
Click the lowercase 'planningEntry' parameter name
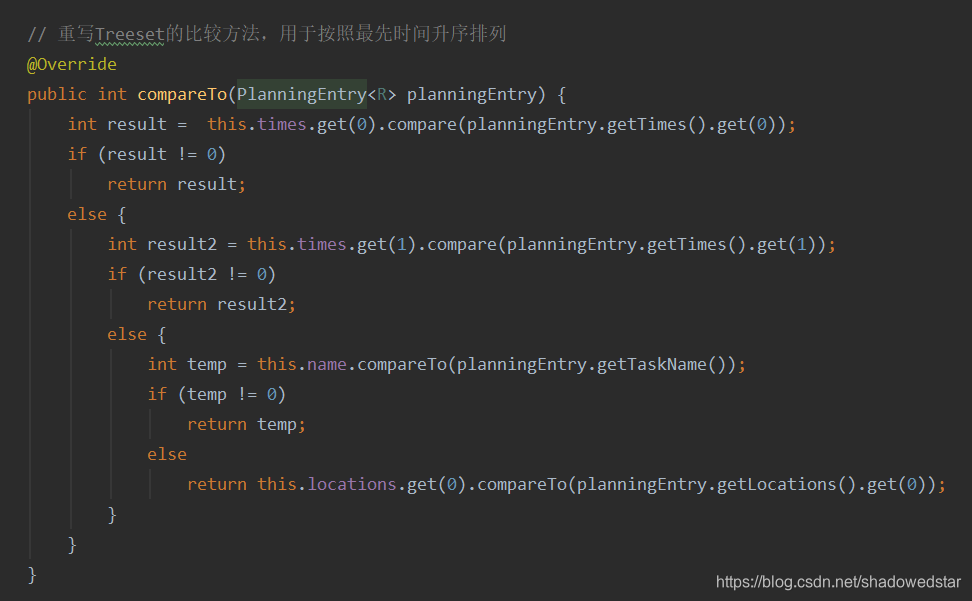[471, 94]
